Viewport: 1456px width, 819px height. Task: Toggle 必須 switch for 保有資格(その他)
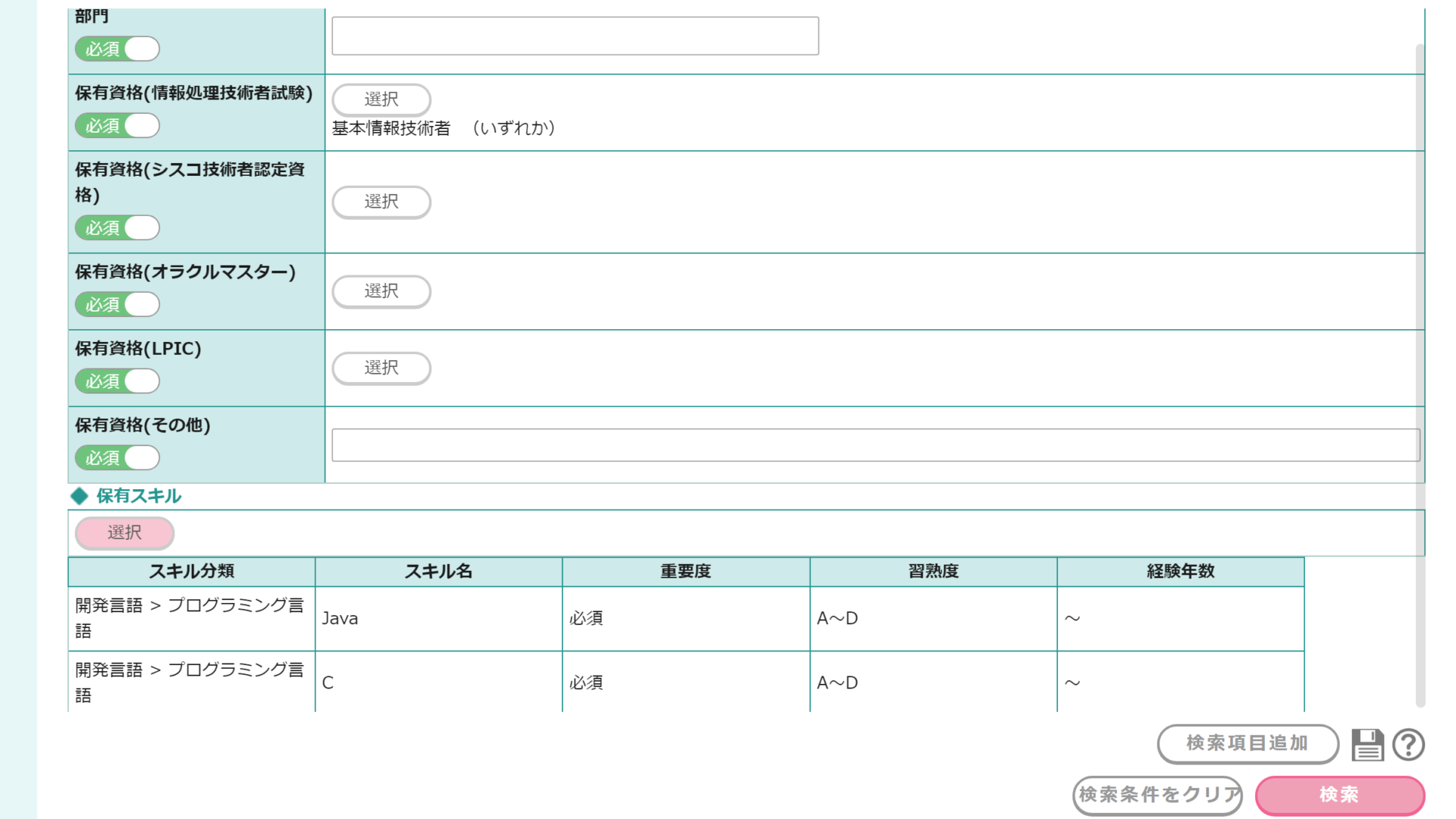[x=118, y=458]
